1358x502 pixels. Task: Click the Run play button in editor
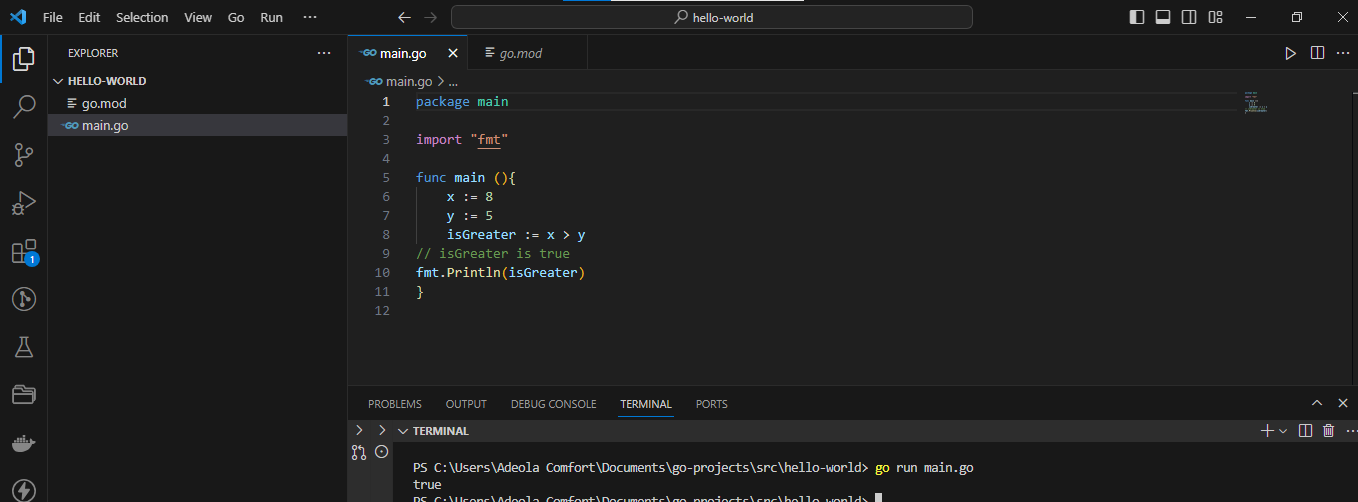pos(1290,53)
